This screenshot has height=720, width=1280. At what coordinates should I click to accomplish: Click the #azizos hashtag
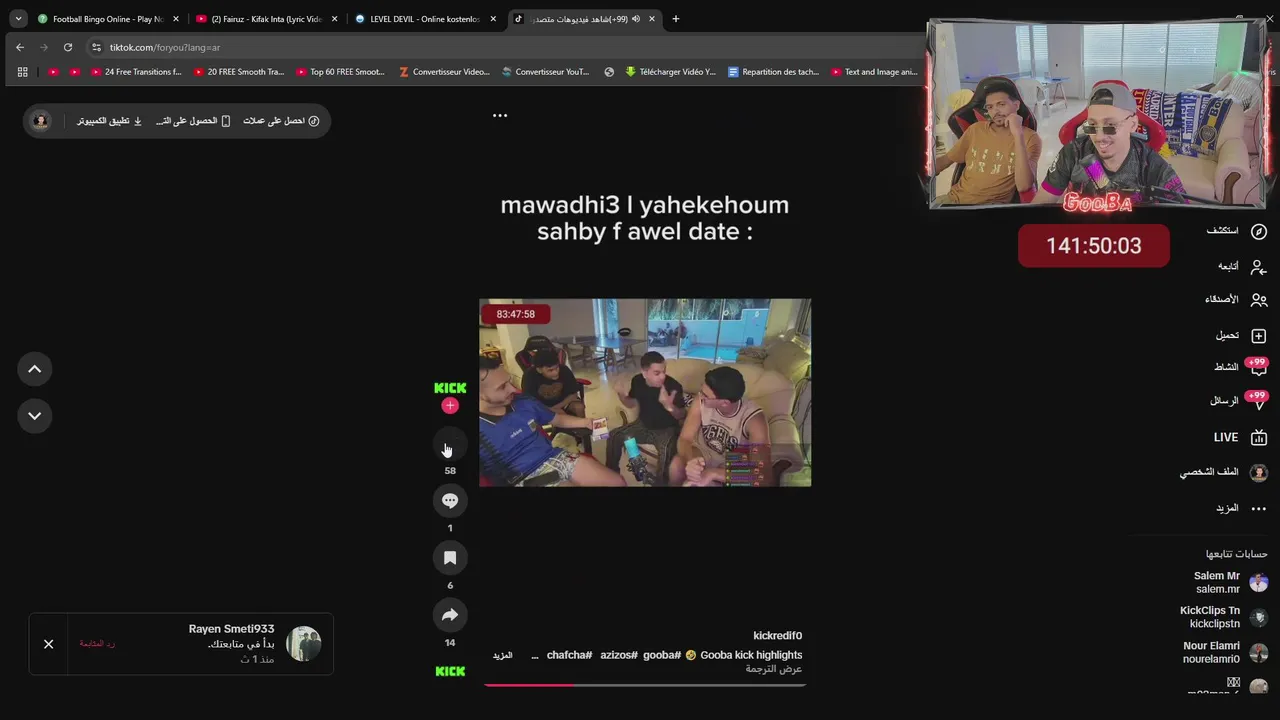(619, 655)
